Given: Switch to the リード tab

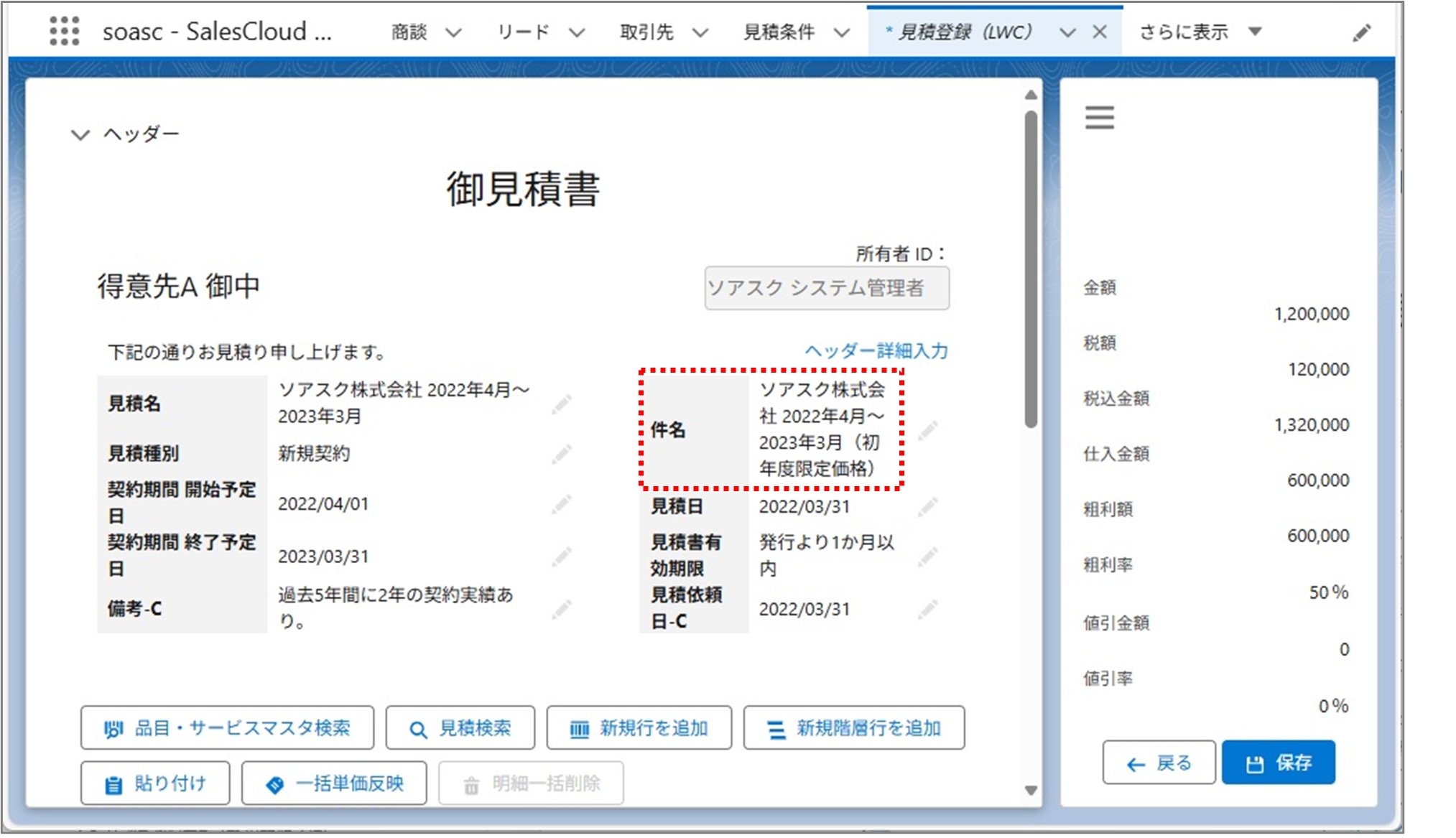Looking at the screenshot, I should click(x=522, y=32).
